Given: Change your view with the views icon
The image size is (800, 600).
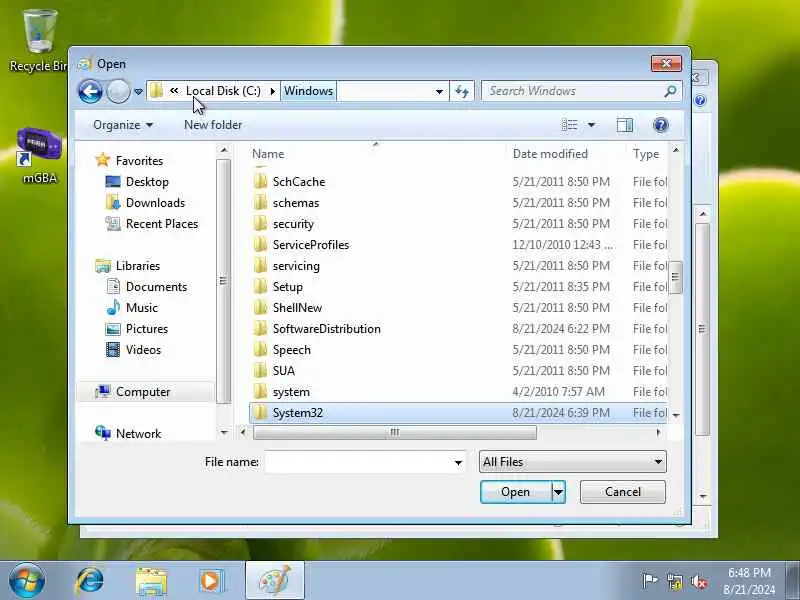Looking at the screenshot, I should (569, 125).
